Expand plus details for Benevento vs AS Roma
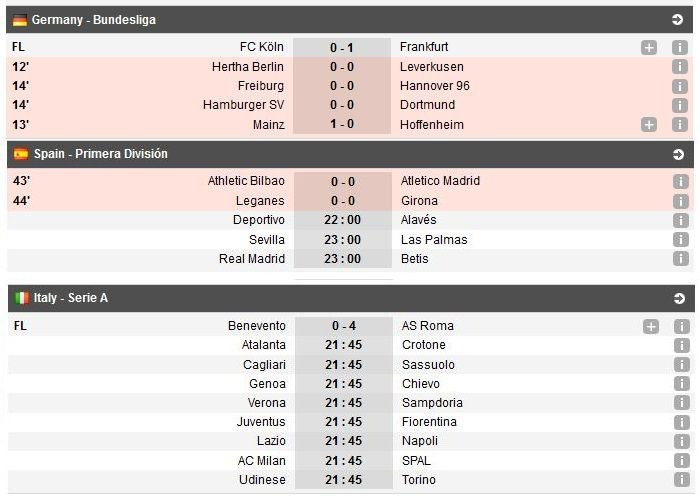The image size is (700, 499). click(651, 326)
